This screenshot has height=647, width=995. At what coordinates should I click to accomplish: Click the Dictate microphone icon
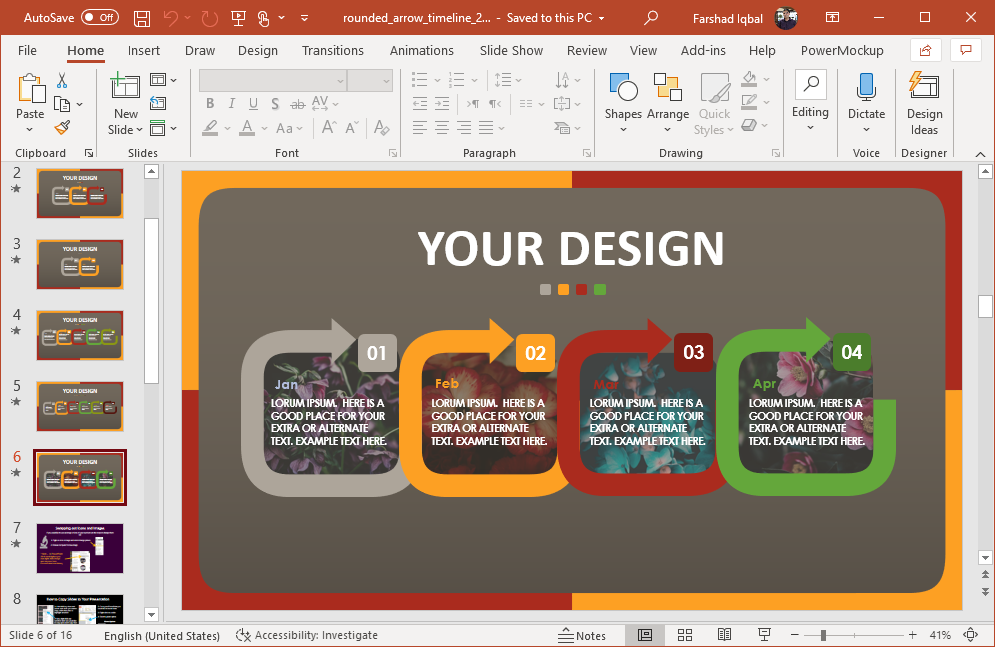coord(866,87)
